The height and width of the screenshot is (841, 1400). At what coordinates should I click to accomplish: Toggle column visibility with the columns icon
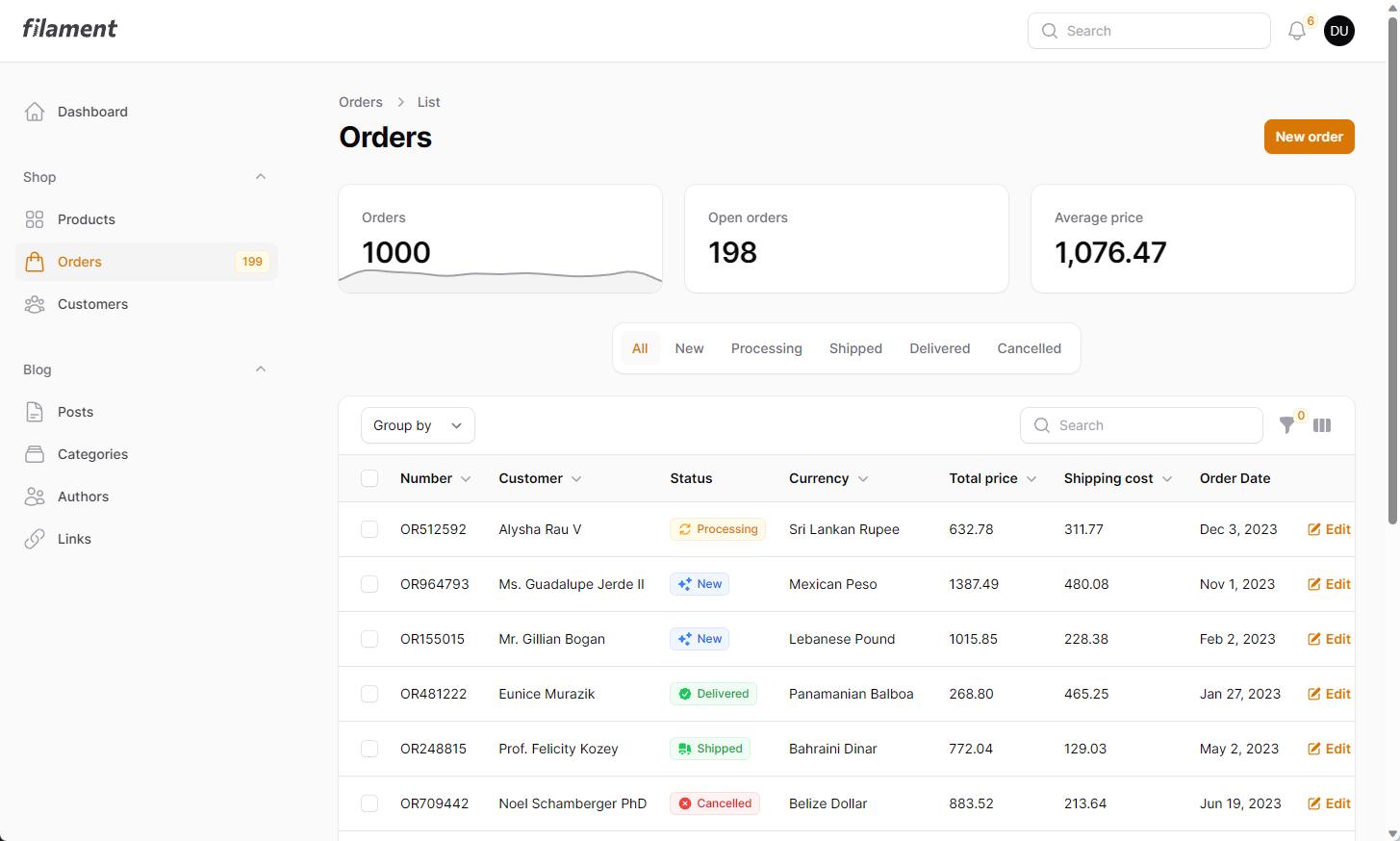(x=1322, y=424)
